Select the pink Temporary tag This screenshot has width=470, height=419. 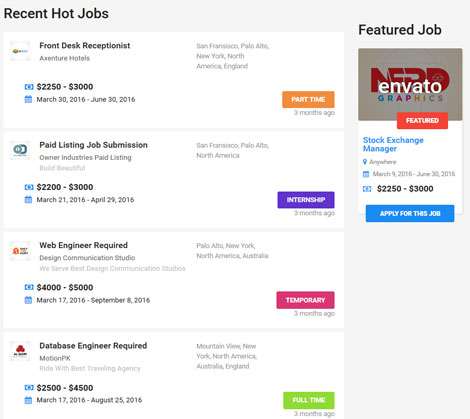pos(305,300)
